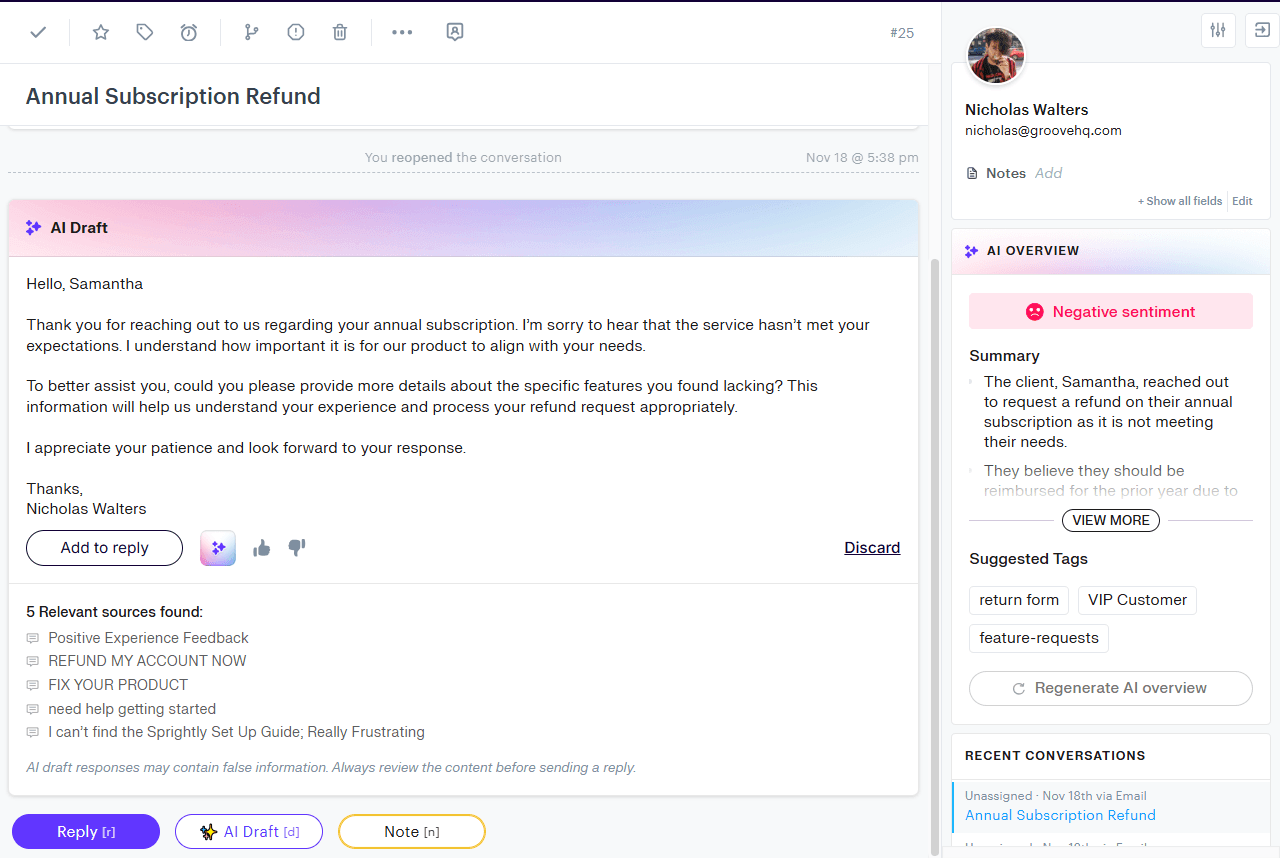Snooze conversation with clock icon
This screenshot has height=858, width=1280.
pyautogui.click(x=189, y=32)
